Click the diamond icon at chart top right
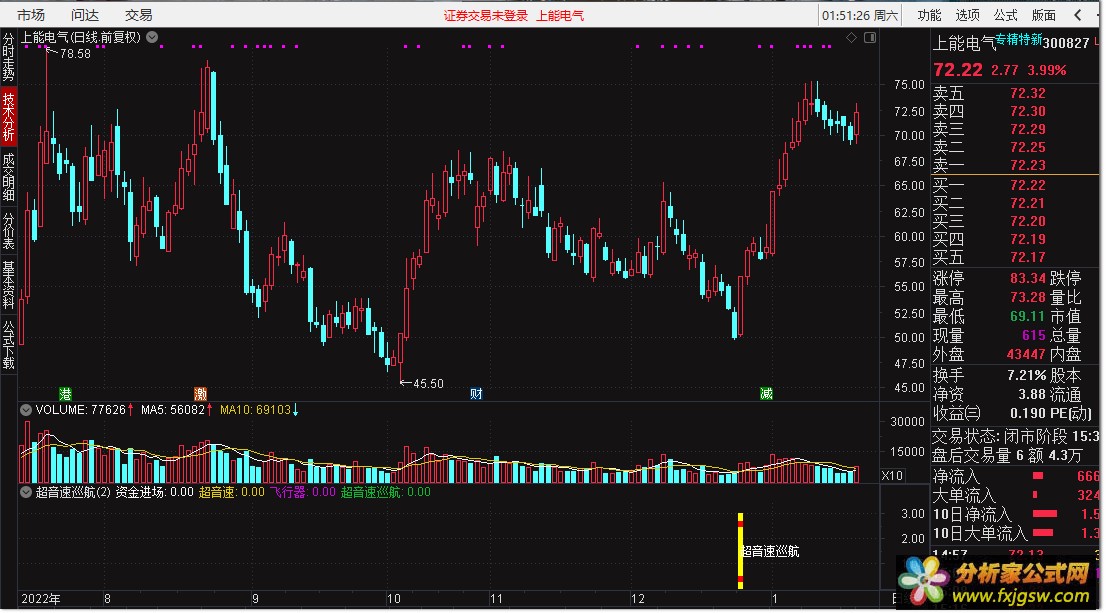This screenshot has width=1106, height=613. [x=851, y=37]
